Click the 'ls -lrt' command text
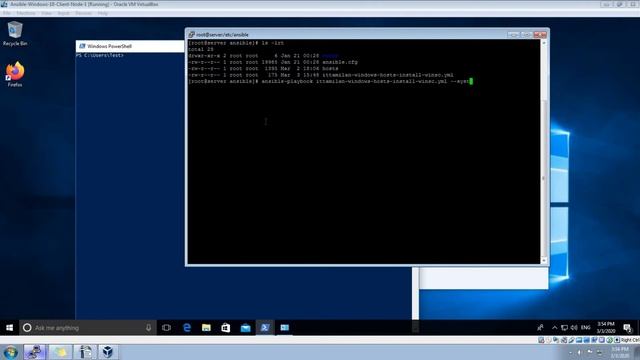 [272, 43]
